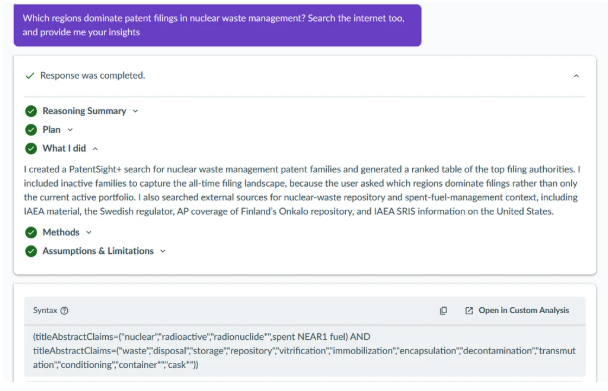Copy the syntax query to clipboard
The height and width of the screenshot is (391, 608).
[443, 311]
